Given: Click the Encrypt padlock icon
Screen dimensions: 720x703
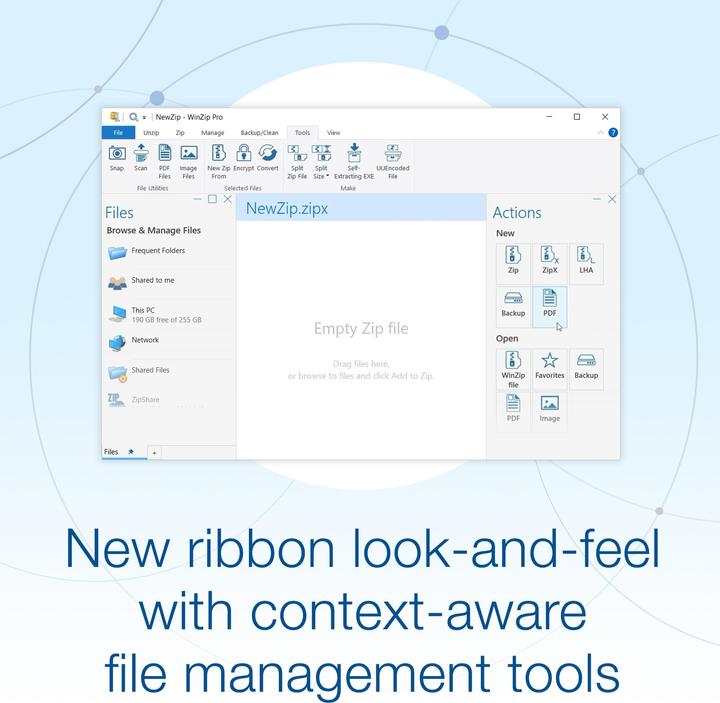Looking at the screenshot, I should click(x=244, y=153).
